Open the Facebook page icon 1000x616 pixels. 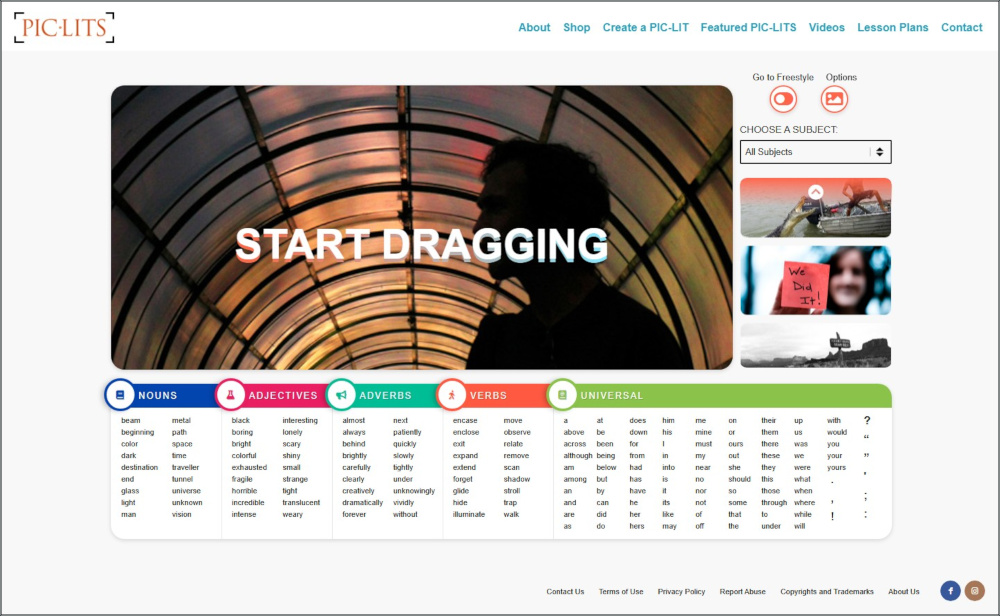point(950,590)
